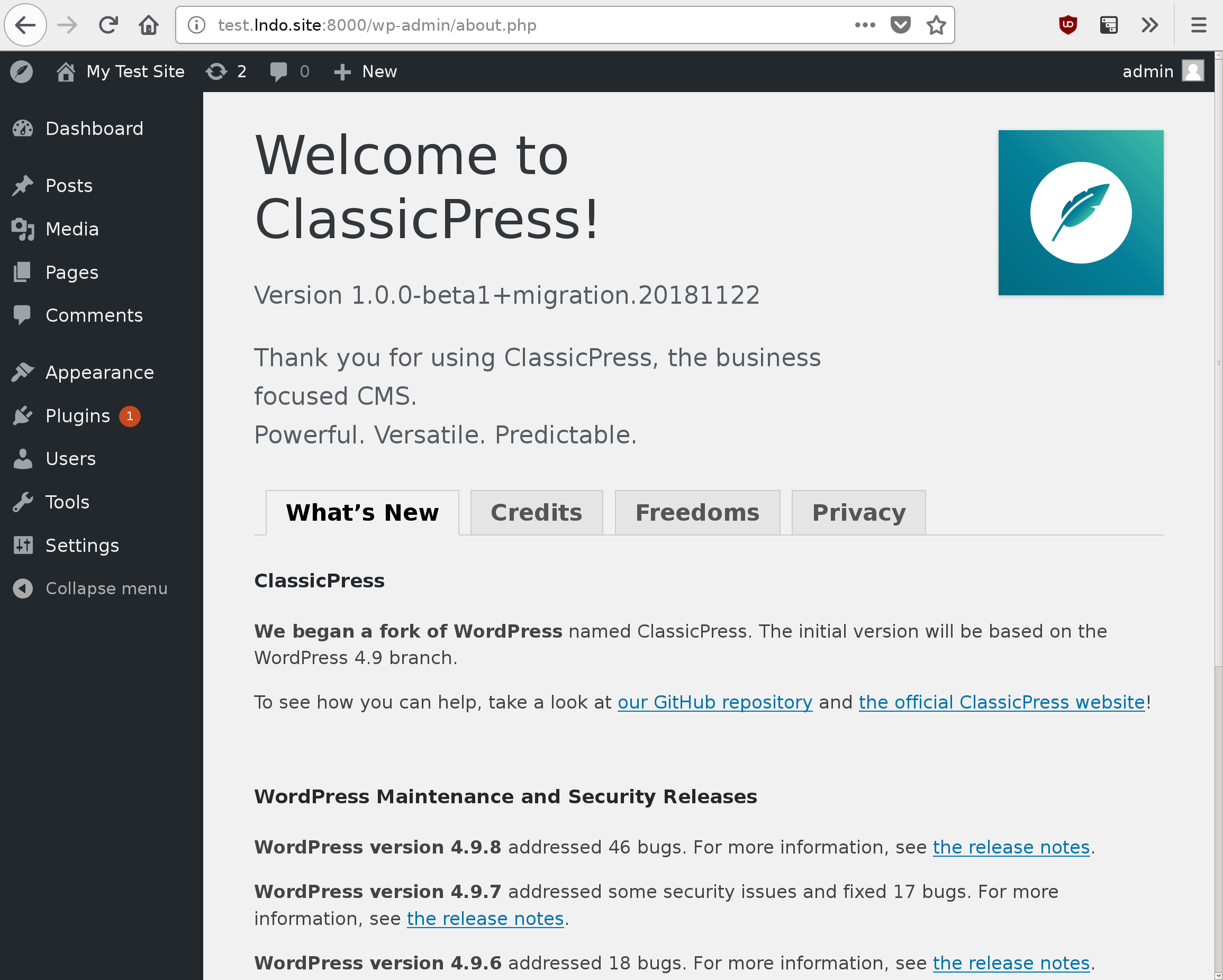Screen dimensions: 1223x980
Task: Open the Plugins menu in sidebar
Action: tap(78, 416)
